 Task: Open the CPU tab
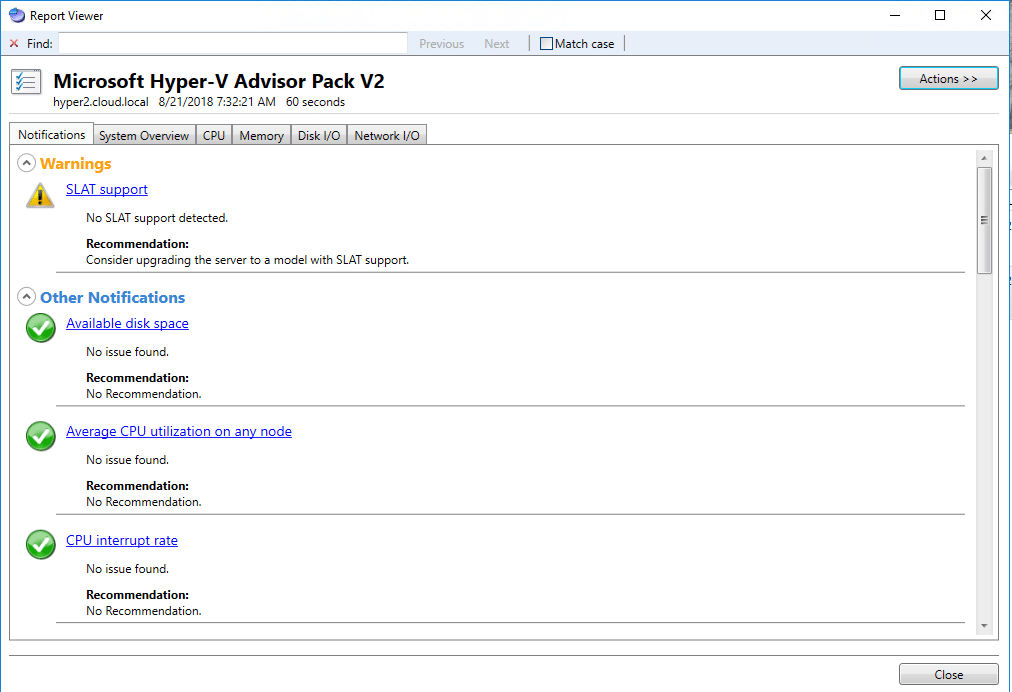coord(214,136)
